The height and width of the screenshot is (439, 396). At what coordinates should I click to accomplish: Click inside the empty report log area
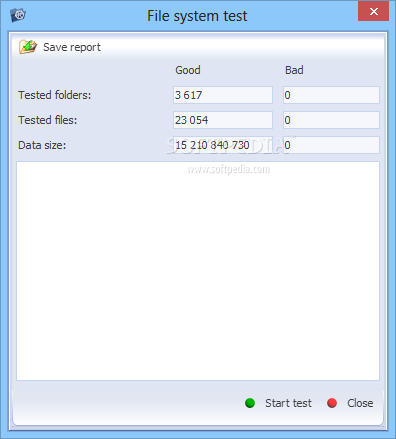click(198, 271)
